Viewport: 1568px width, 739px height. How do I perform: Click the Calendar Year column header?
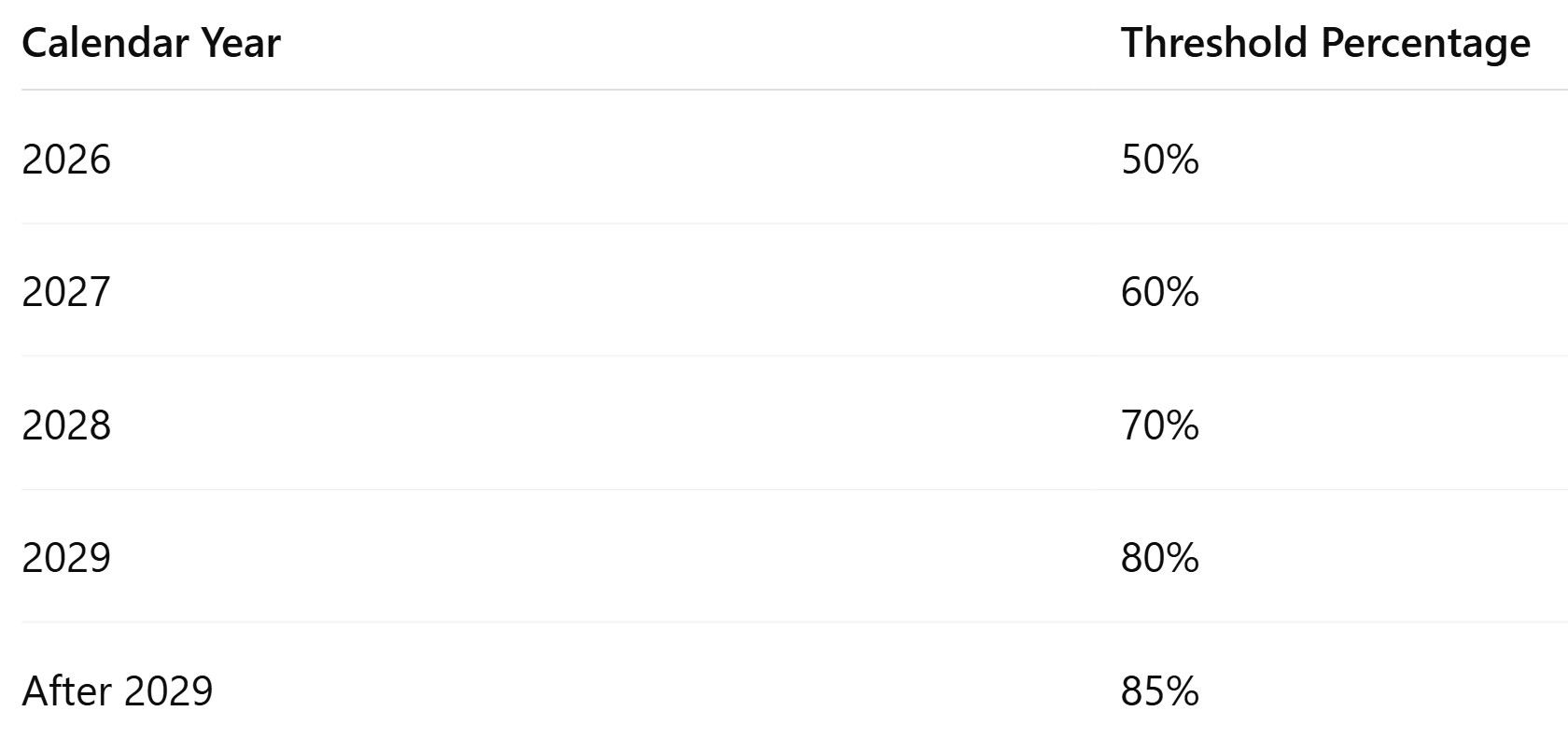tap(151, 43)
